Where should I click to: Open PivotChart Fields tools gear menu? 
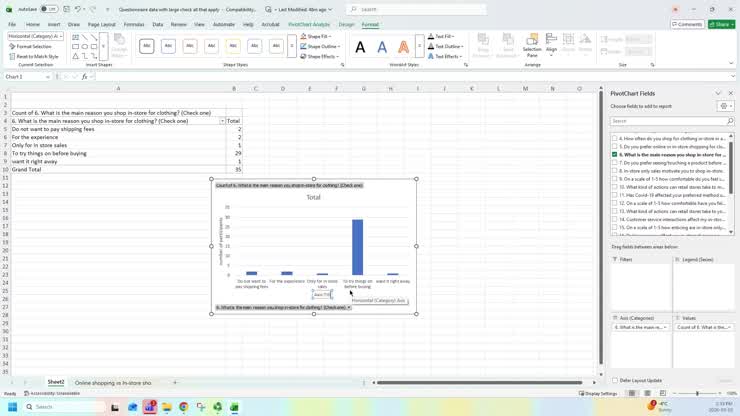725,106
